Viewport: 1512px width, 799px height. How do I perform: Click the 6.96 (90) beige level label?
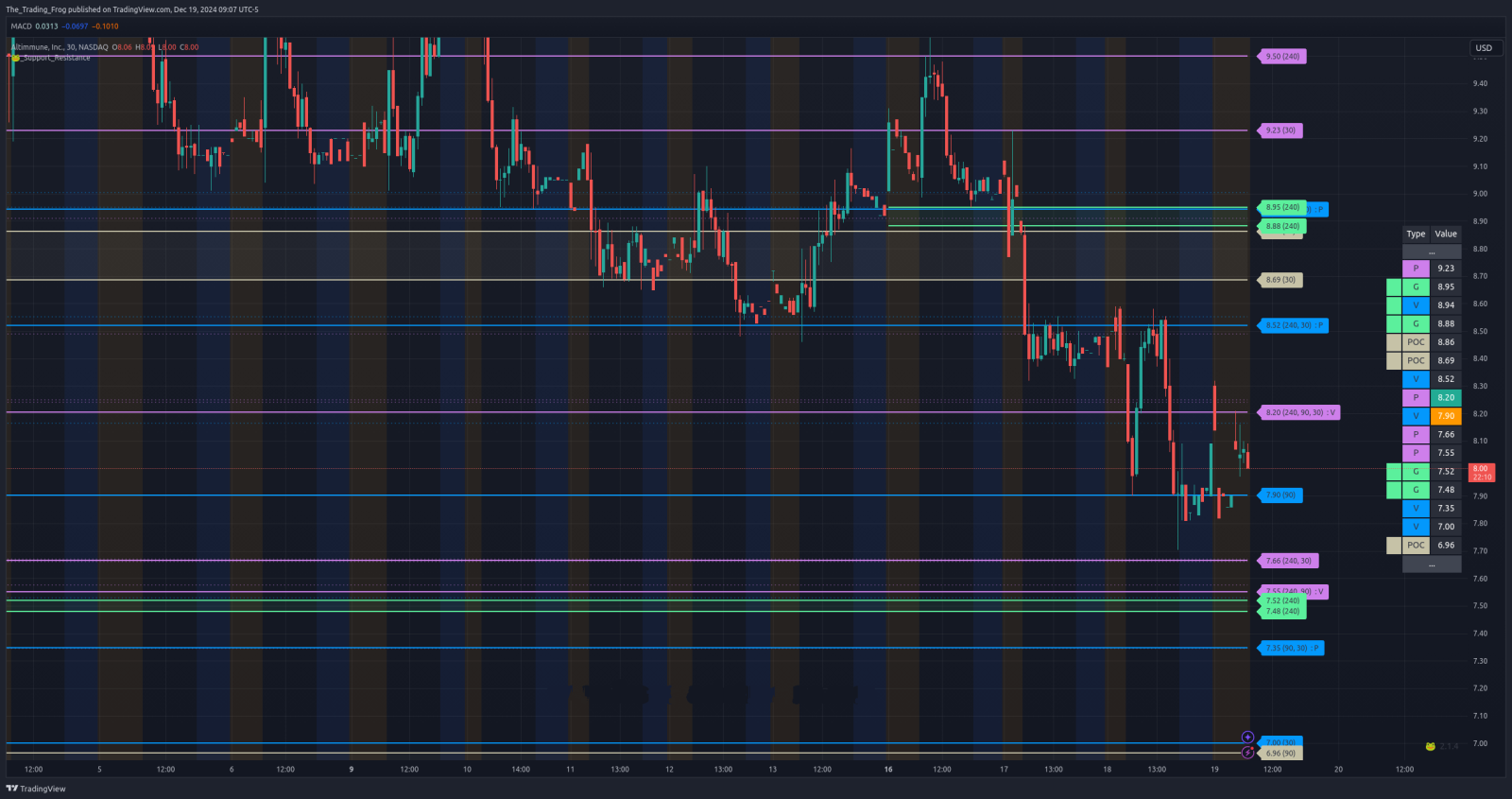pos(1280,754)
